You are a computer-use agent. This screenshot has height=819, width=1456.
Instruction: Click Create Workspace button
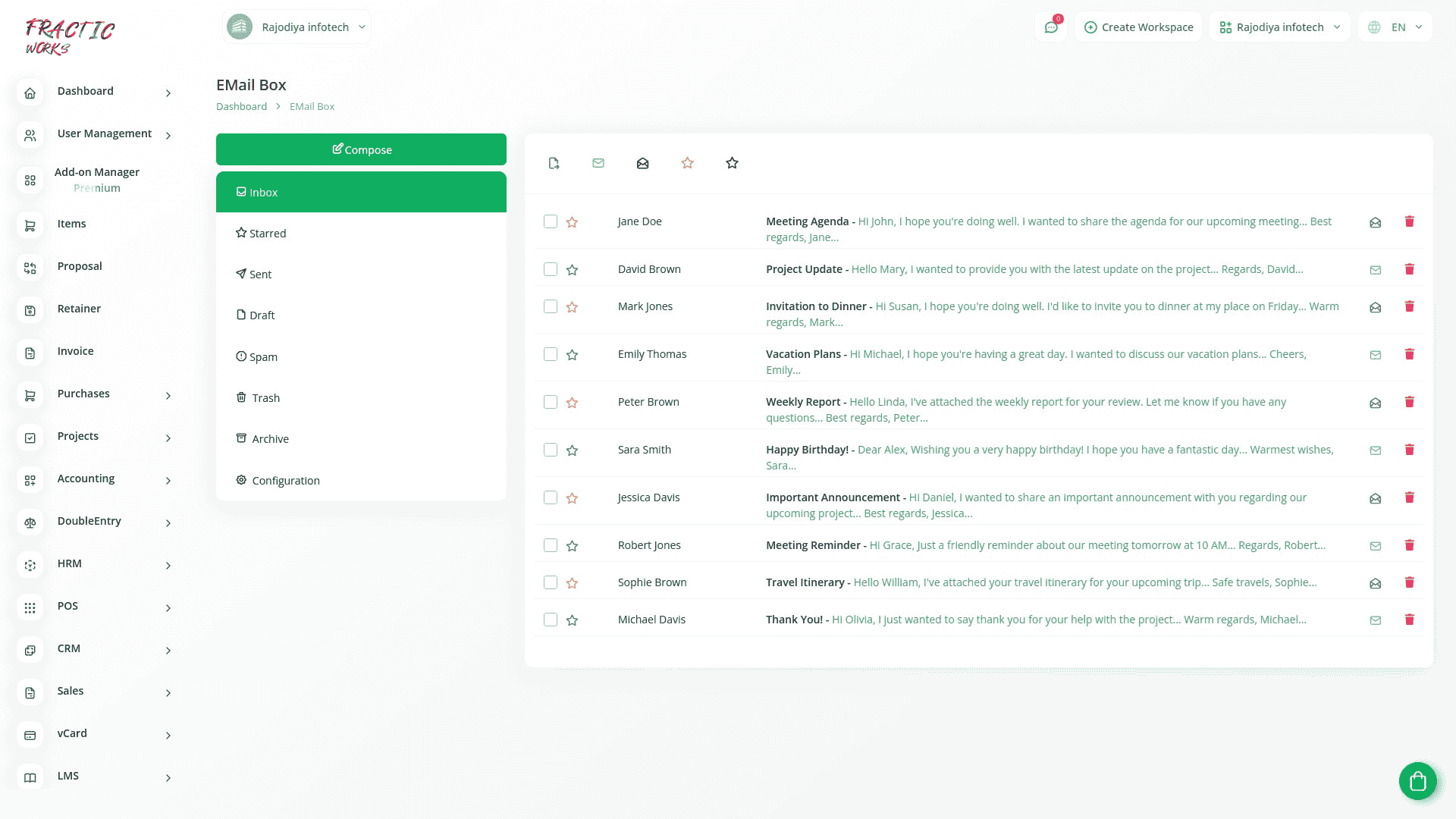(1138, 27)
